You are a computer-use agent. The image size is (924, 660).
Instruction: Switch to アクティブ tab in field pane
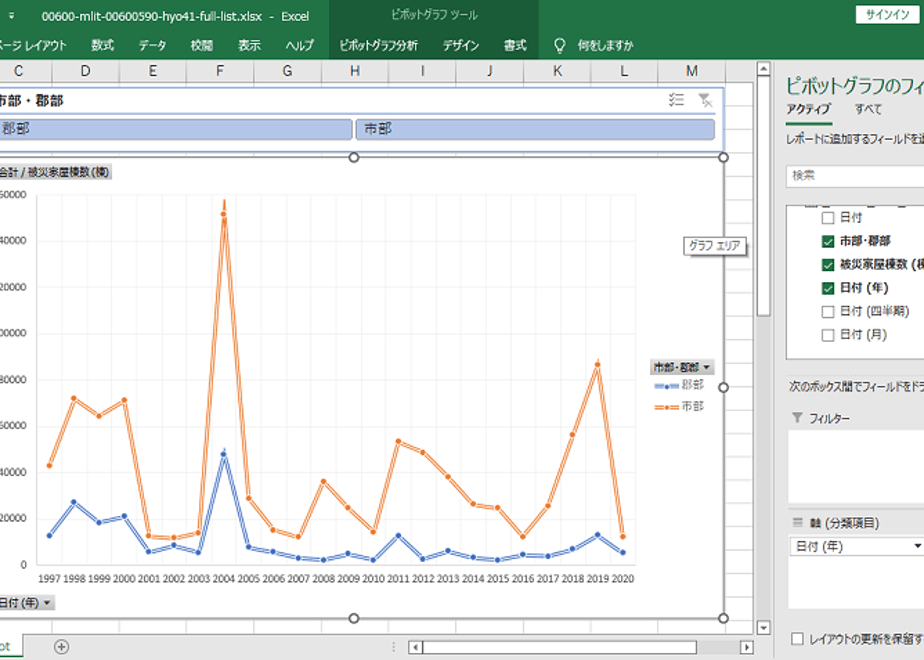pos(808,109)
